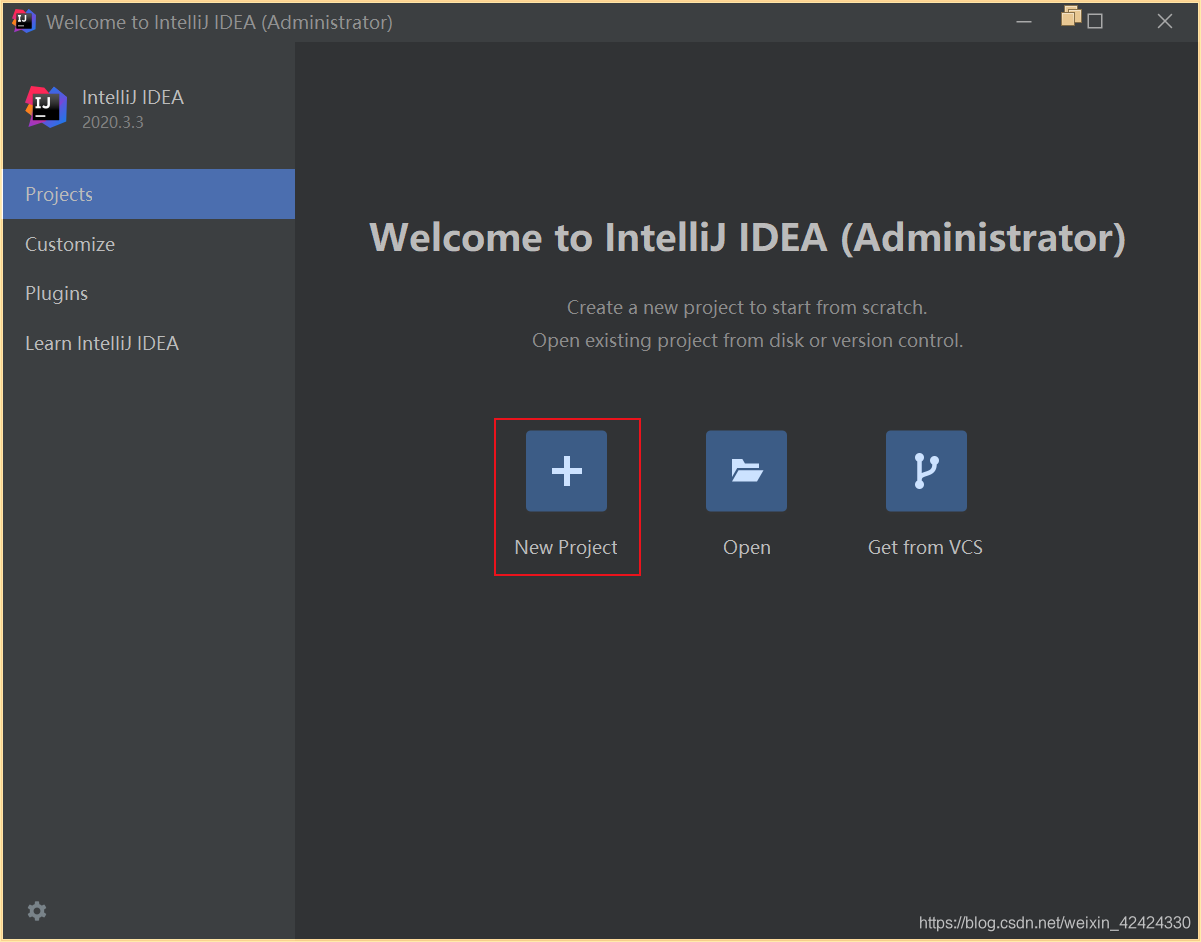Open settings gear at bottom of sidebar
Screen dimensions: 1201x942
point(37,911)
